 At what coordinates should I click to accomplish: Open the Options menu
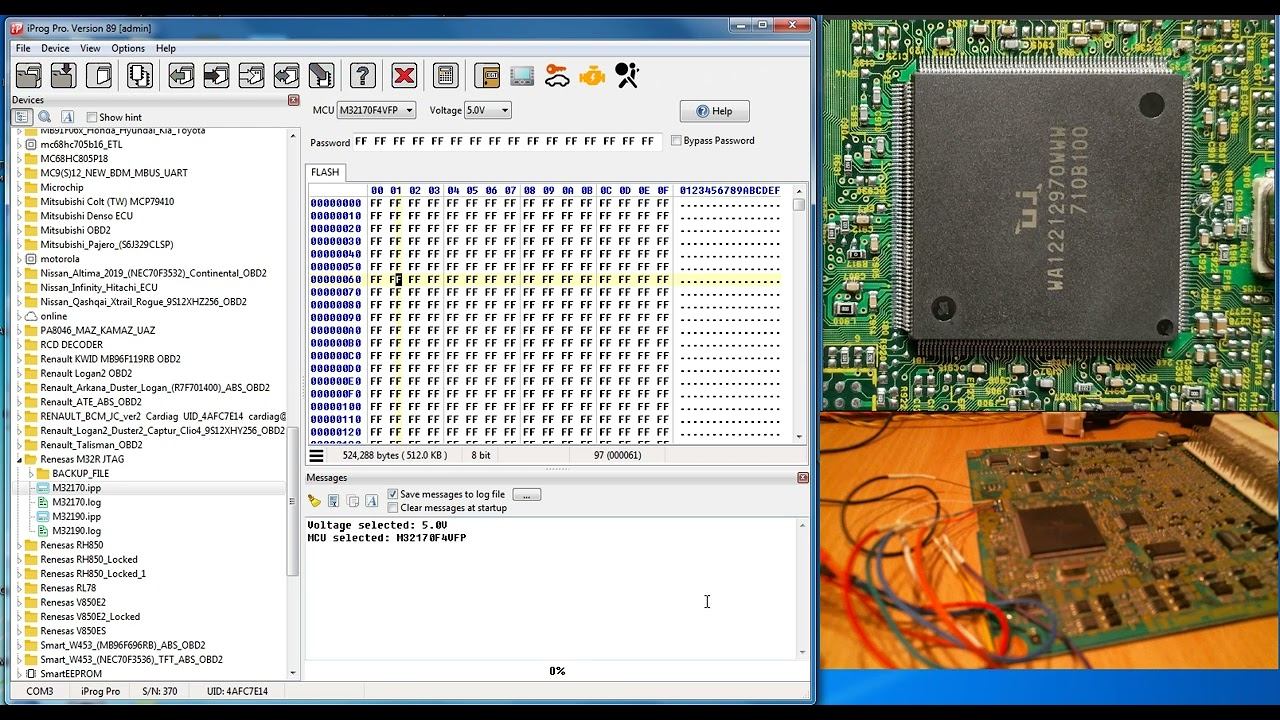(128, 48)
